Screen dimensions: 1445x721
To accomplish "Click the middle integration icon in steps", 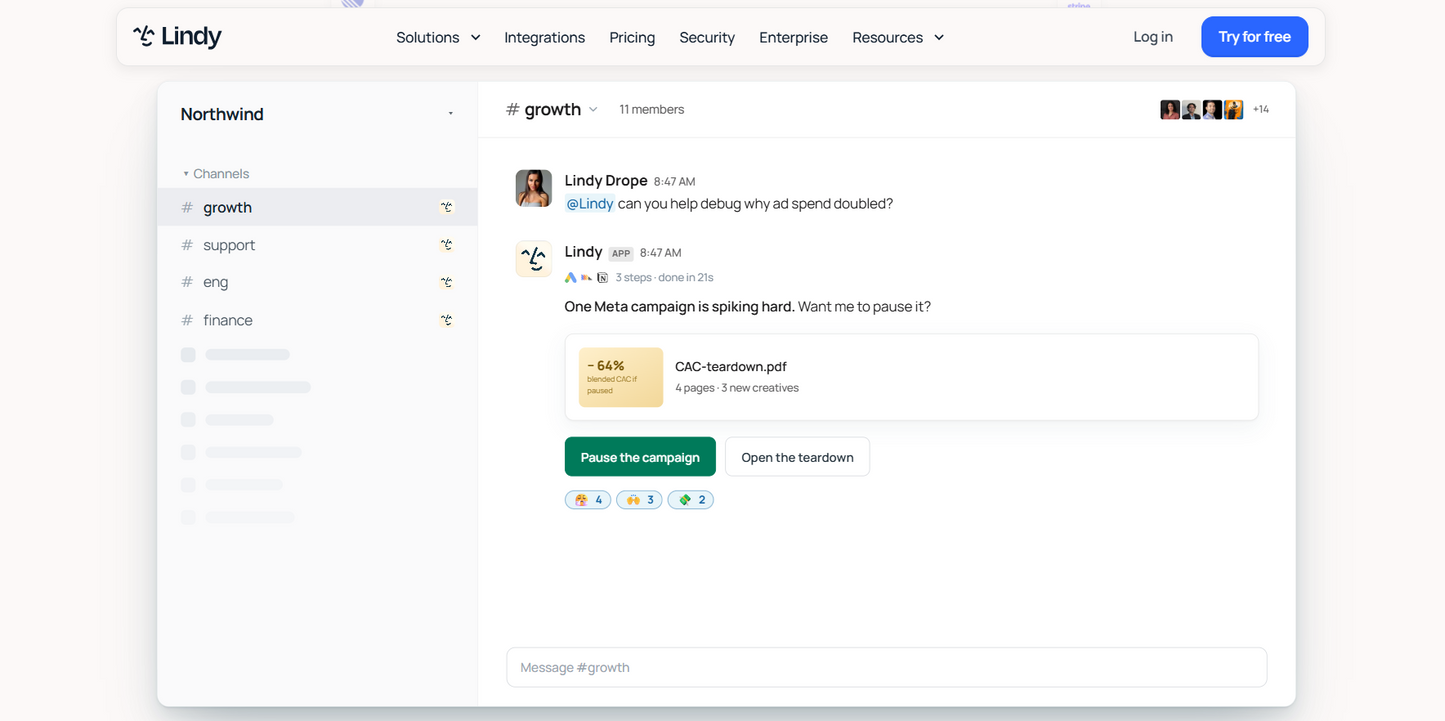I will 587,278.
